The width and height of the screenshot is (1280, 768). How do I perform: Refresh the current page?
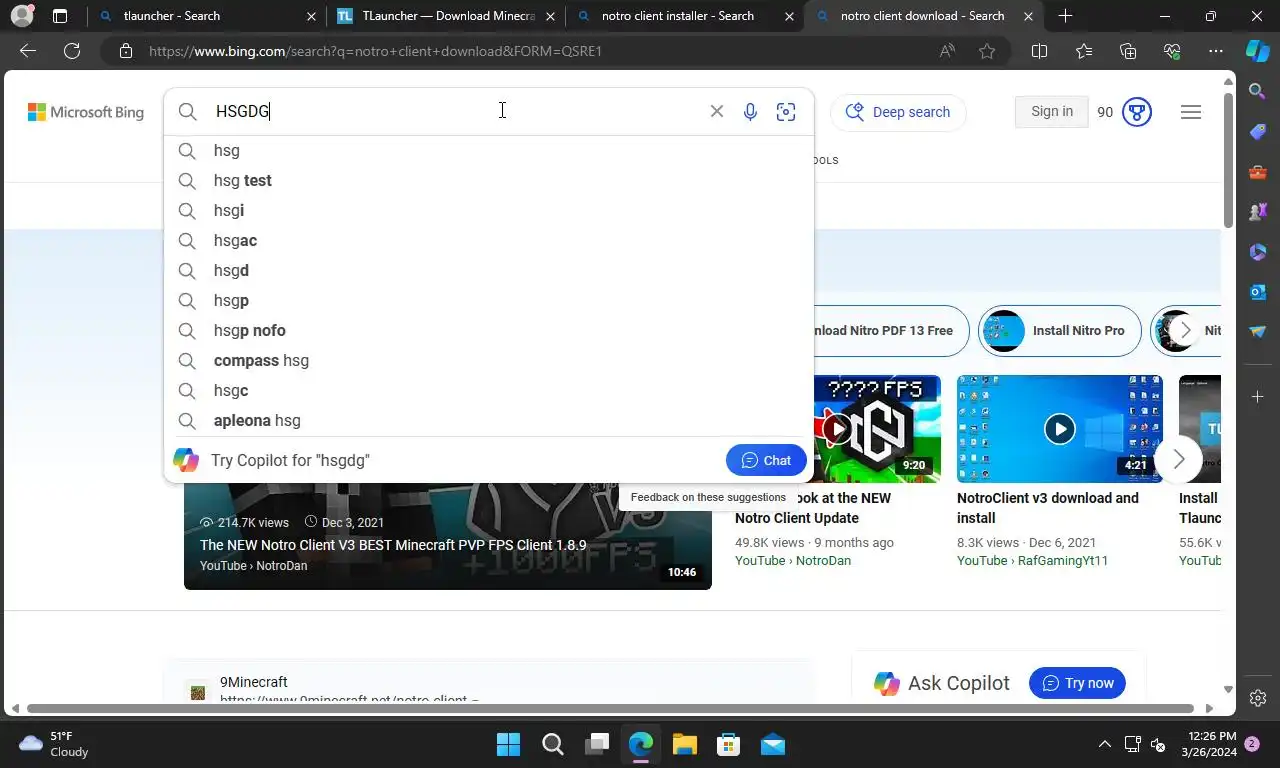coord(72,51)
